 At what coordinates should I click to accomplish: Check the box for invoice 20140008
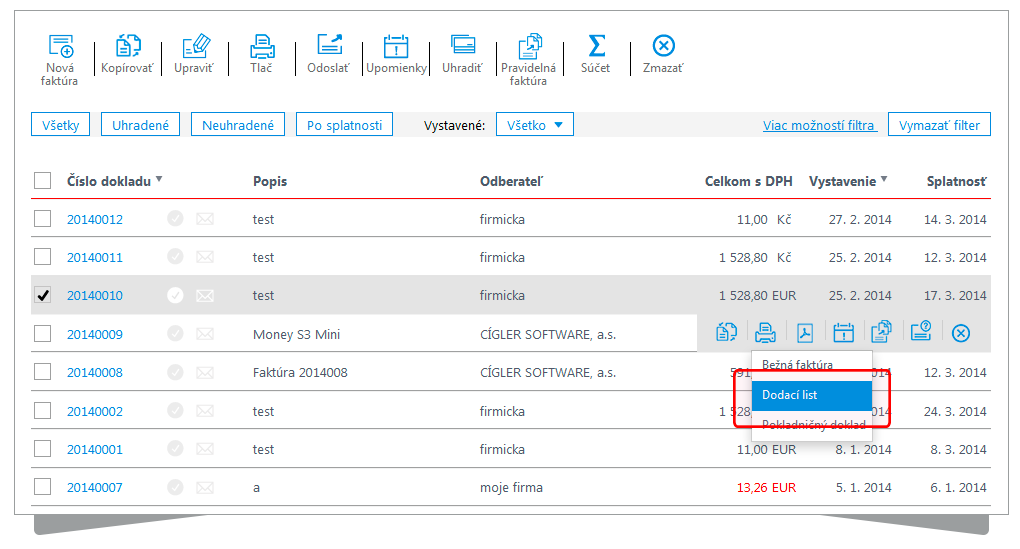point(42,372)
